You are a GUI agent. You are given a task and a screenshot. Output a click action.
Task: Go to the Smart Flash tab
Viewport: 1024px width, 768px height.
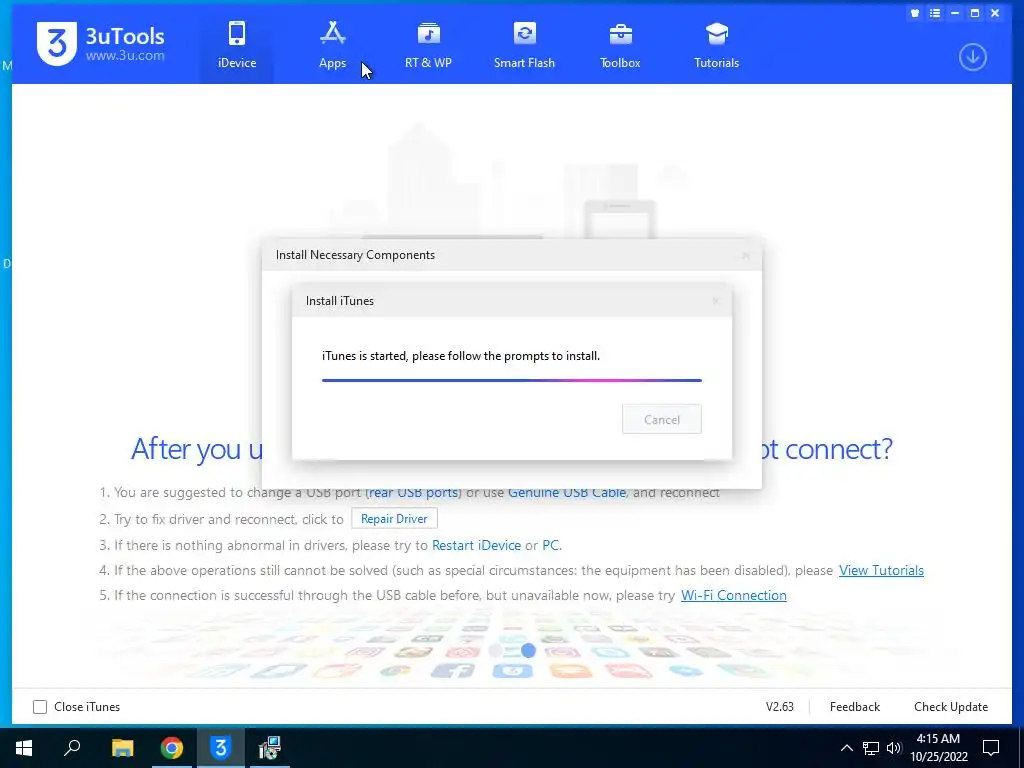tap(524, 44)
